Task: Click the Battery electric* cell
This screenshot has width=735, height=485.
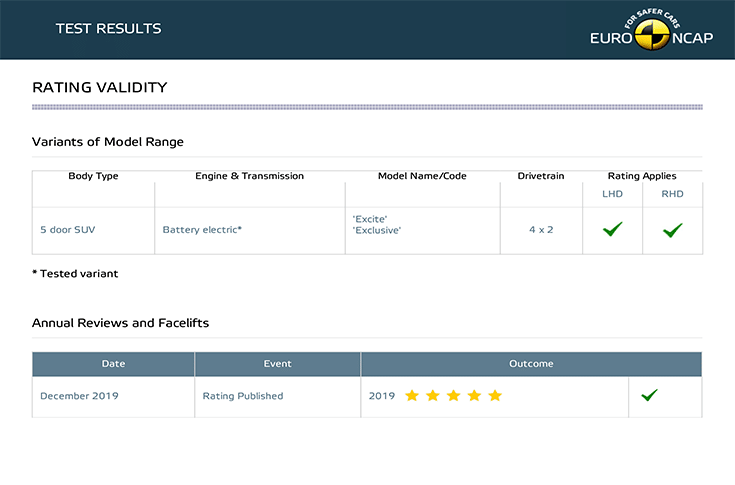Action: point(202,230)
